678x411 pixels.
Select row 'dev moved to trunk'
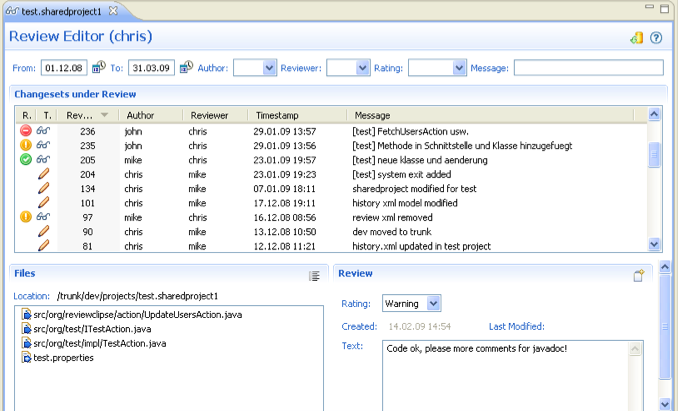tap(332, 231)
